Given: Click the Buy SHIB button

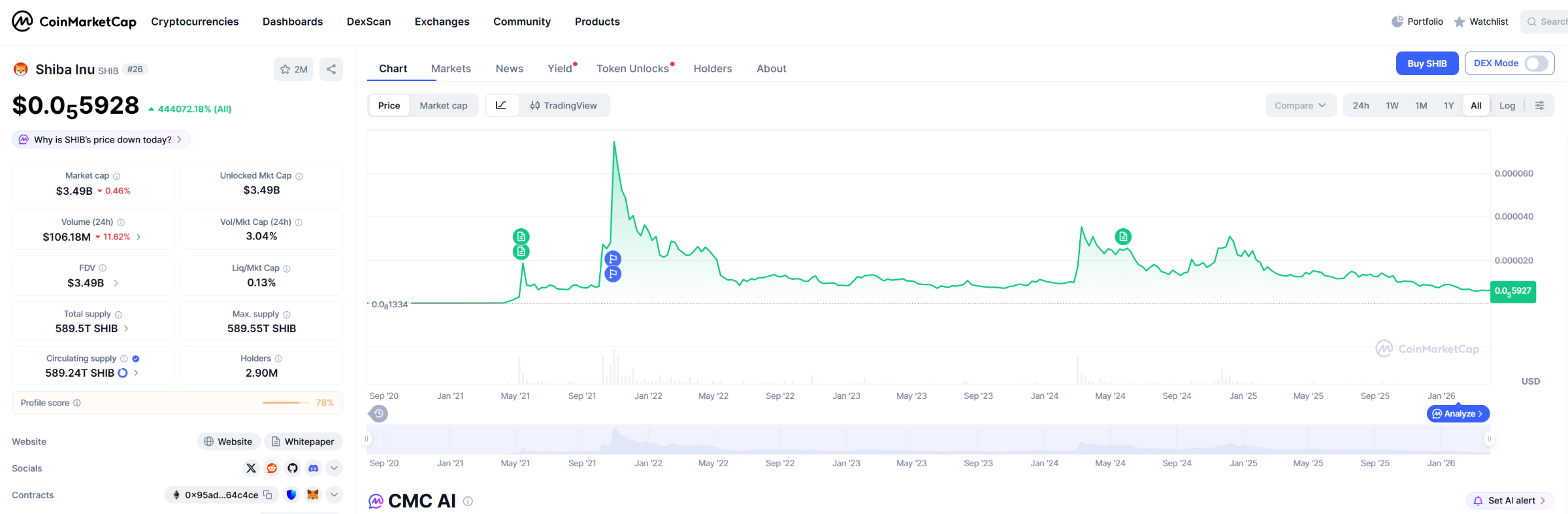Looking at the screenshot, I should (1428, 63).
